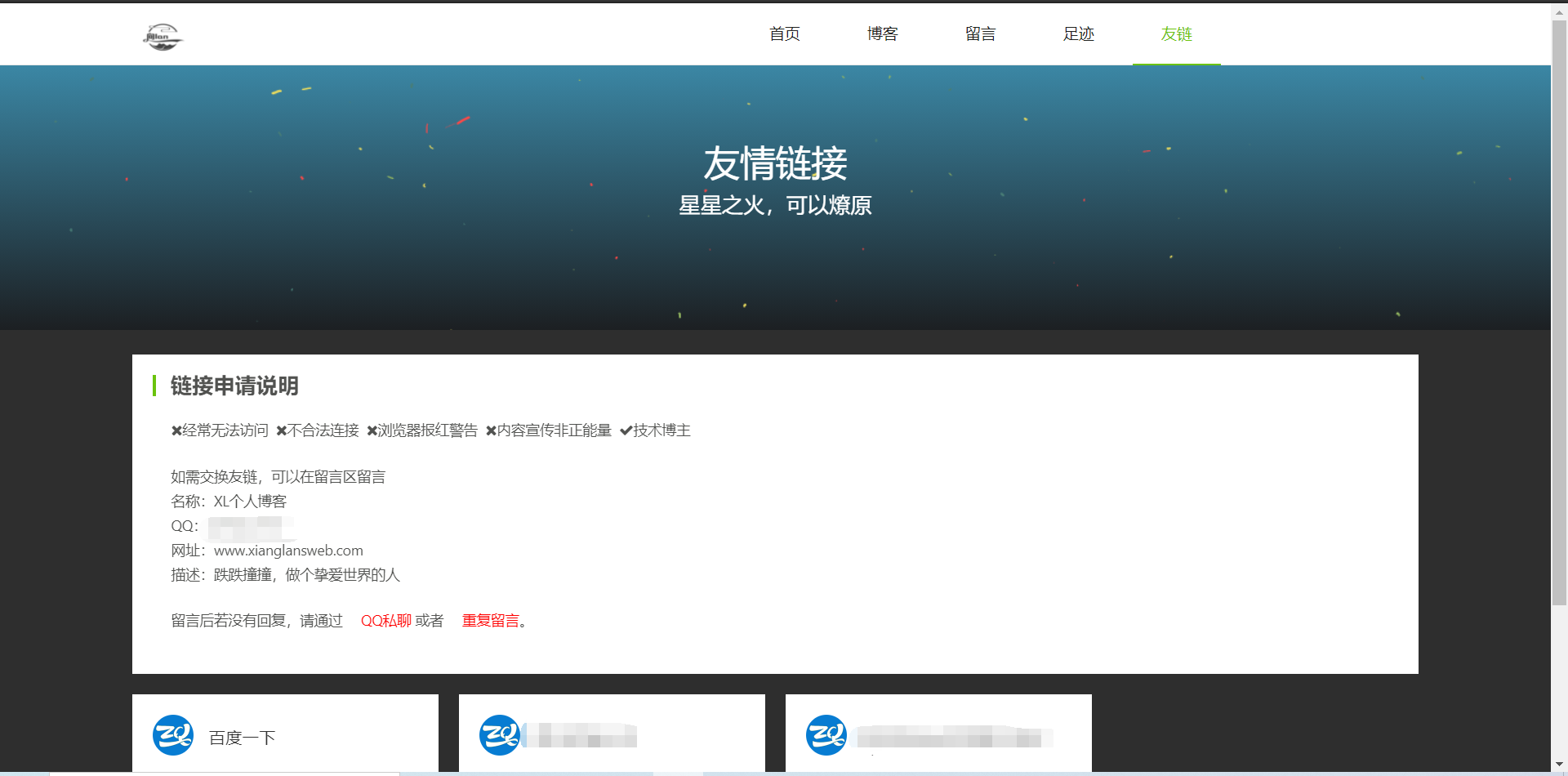Open the 百度一下 friend link
The width and height of the screenshot is (1568, 776).
click(x=241, y=737)
